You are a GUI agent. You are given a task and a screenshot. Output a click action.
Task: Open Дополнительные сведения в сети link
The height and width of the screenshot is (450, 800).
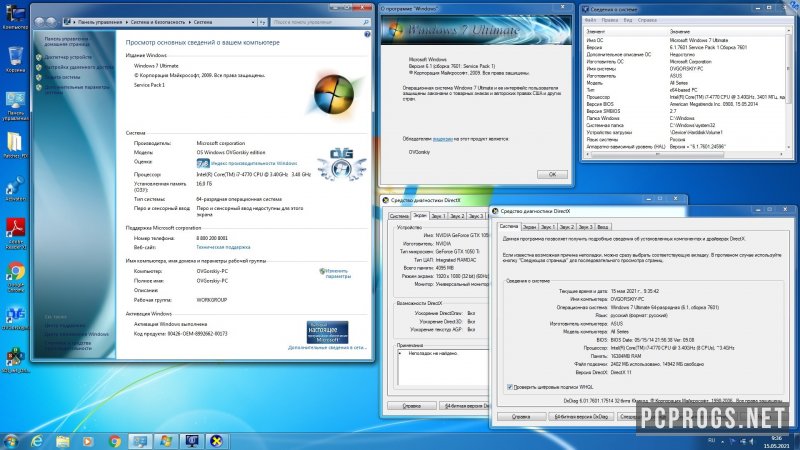coord(327,348)
